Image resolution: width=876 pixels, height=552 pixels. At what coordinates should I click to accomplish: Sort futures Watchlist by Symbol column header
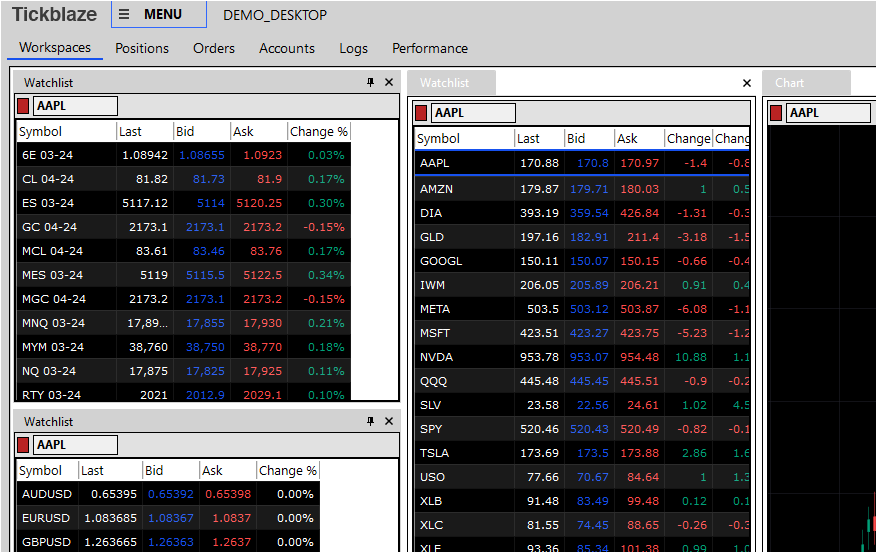66,131
